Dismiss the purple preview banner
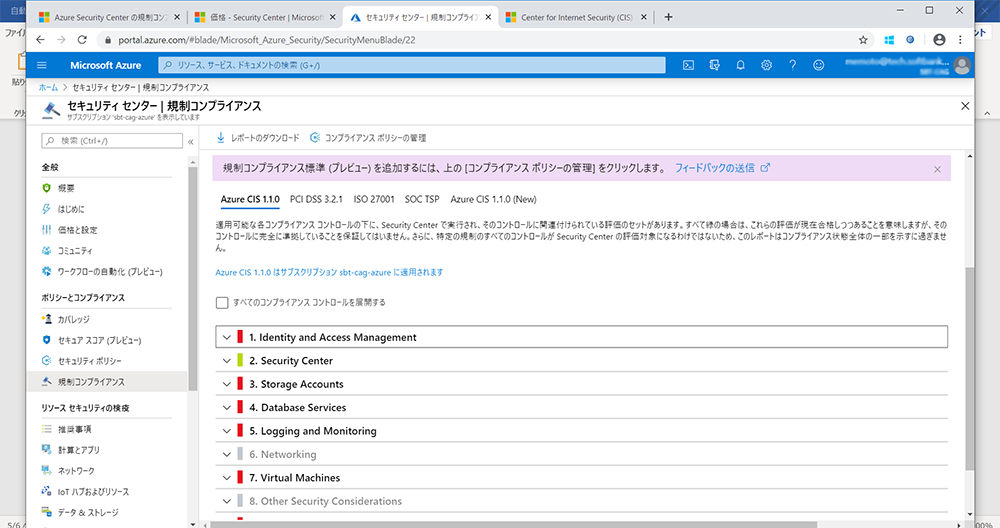This screenshot has height=528, width=1000. click(937, 170)
